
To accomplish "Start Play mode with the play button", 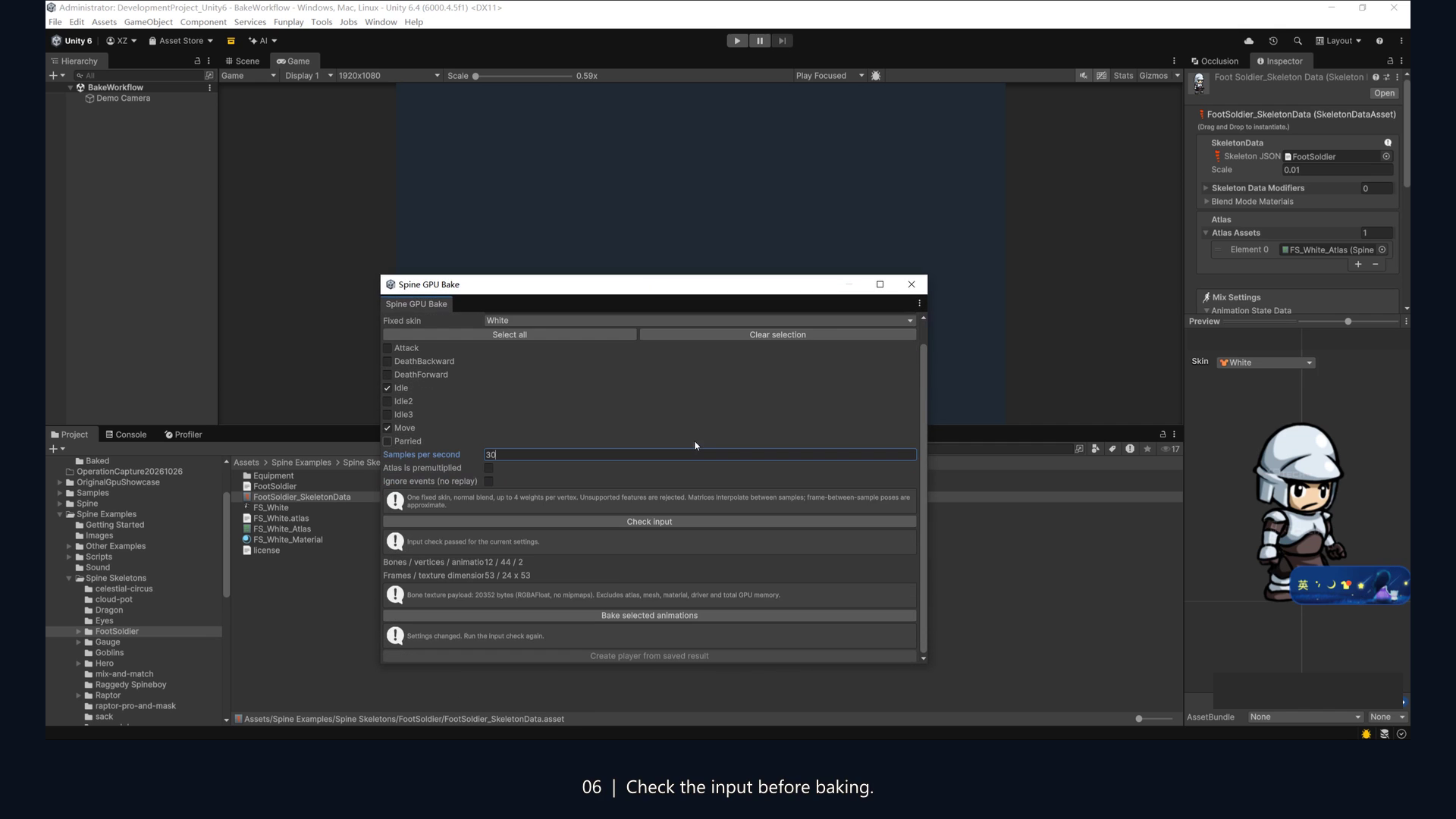I will coord(736,41).
